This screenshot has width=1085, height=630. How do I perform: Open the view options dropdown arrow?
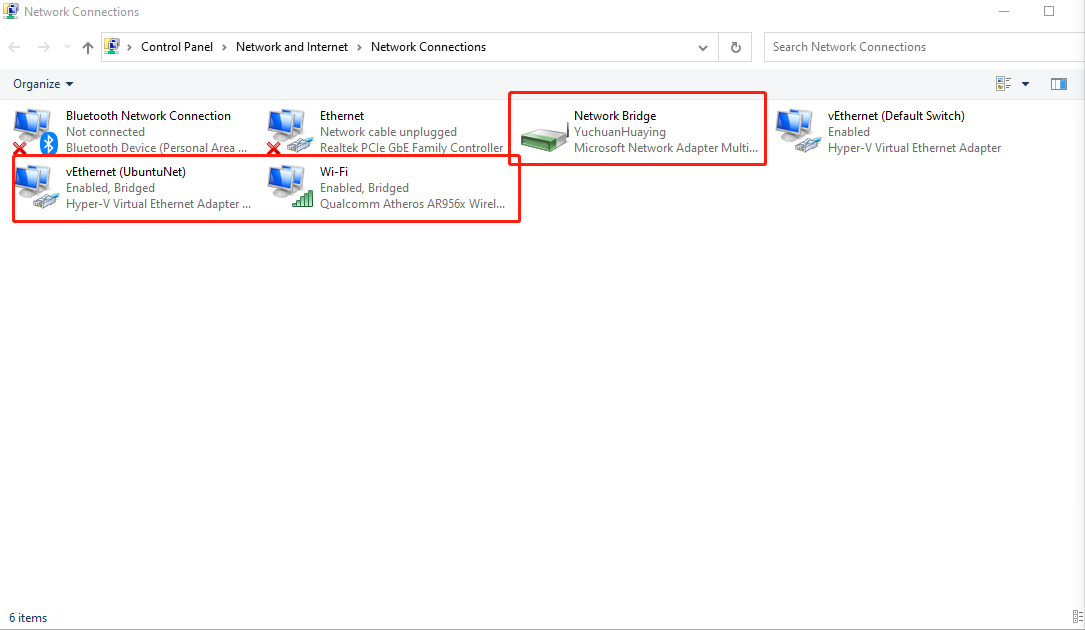(1025, 84)
